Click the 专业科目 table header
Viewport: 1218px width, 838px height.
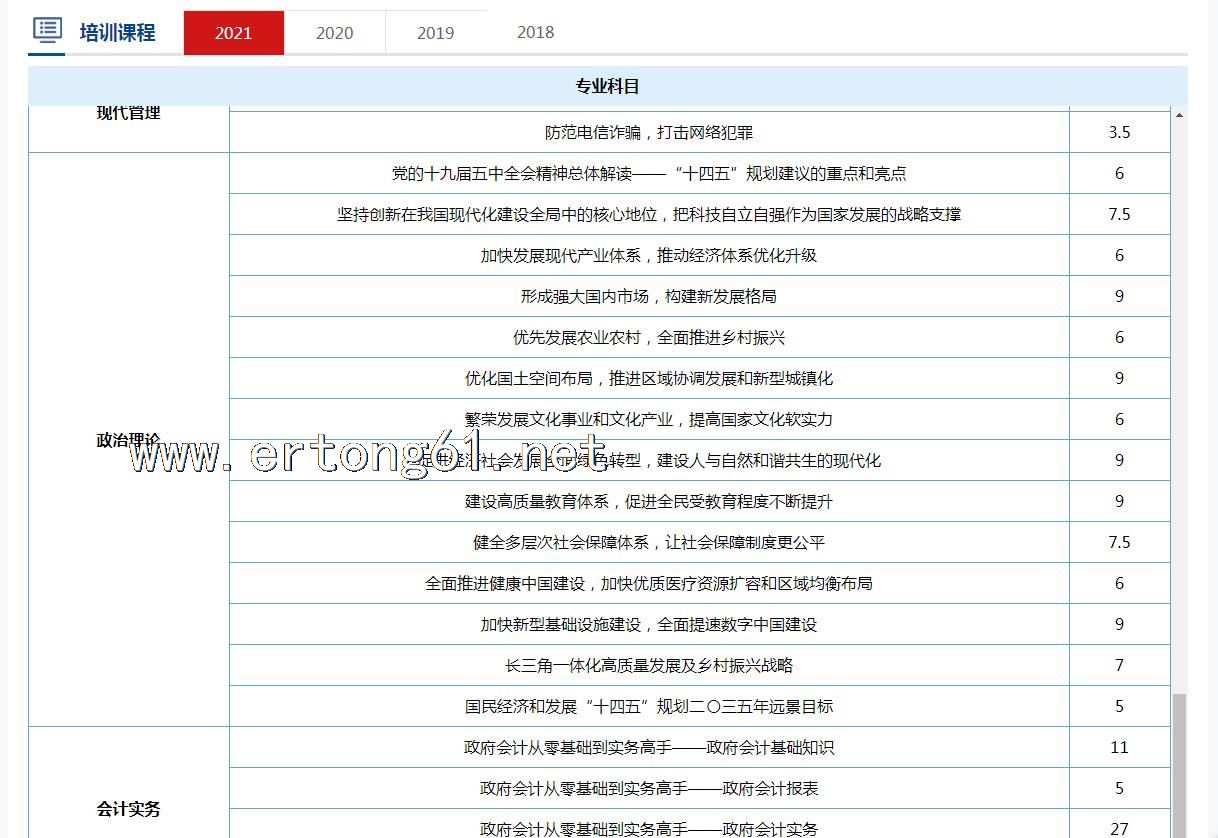[x=607, y=87]
